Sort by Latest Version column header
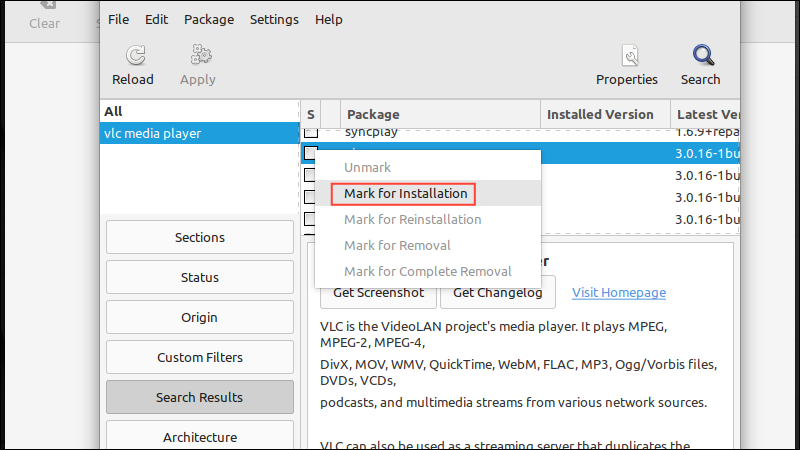 [705, 114]
